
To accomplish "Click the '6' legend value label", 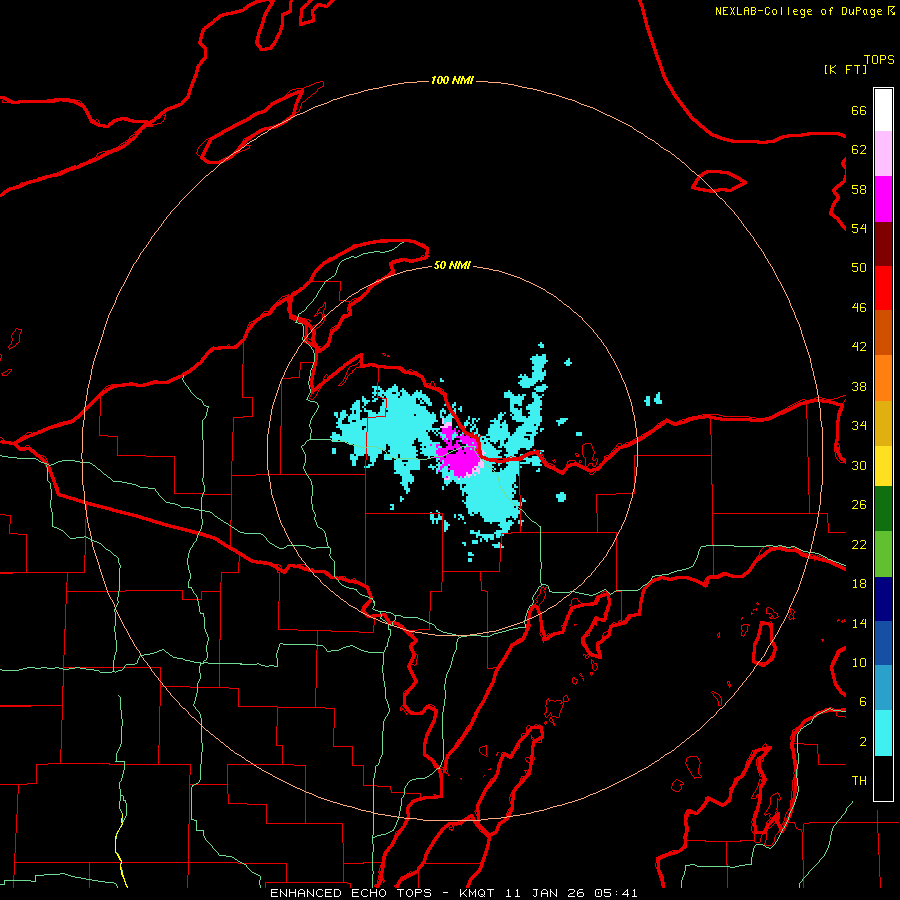I will point(863,701).
